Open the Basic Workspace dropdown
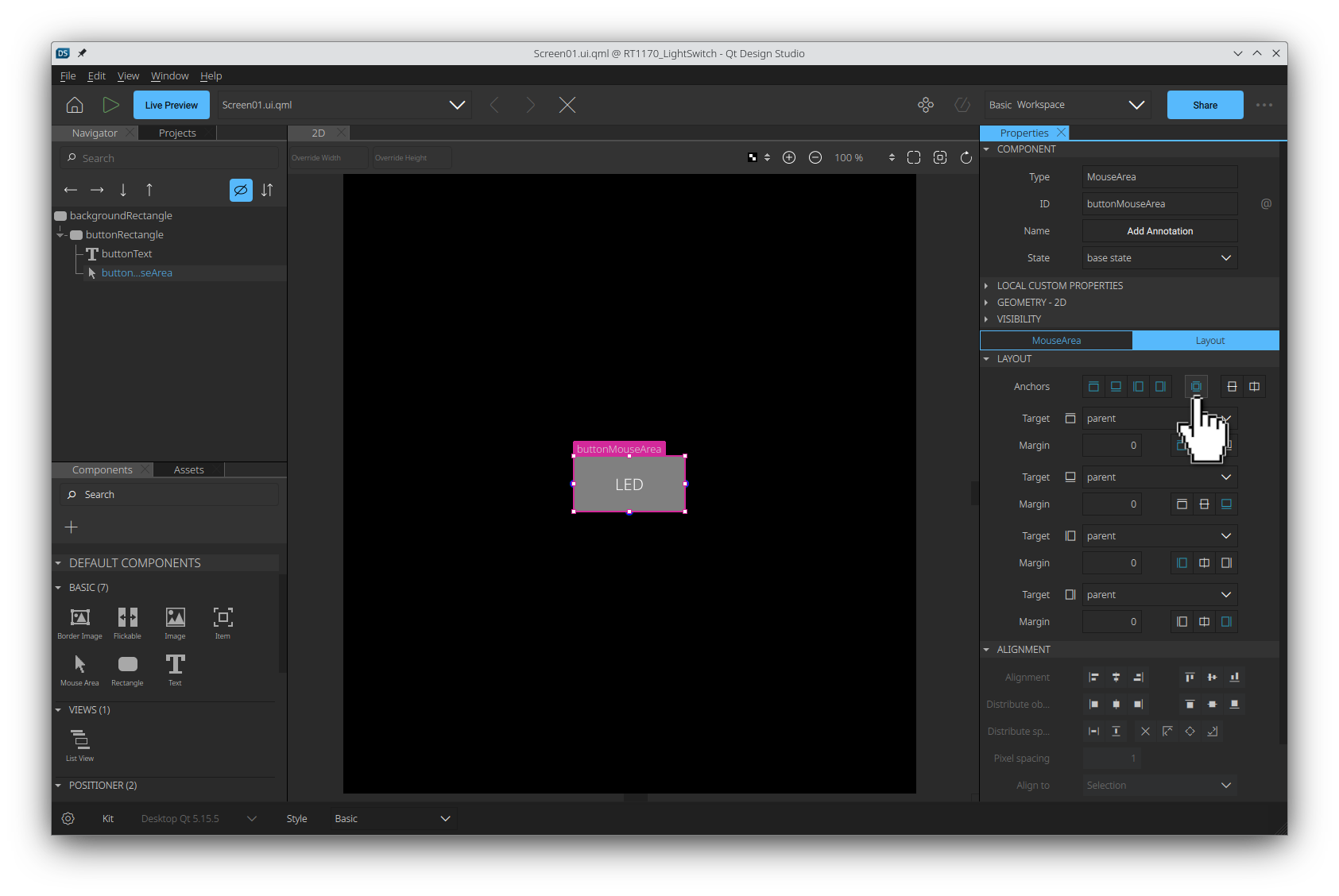The width and height of the screenshot is (1339, 896). (x=1067, y=104)
